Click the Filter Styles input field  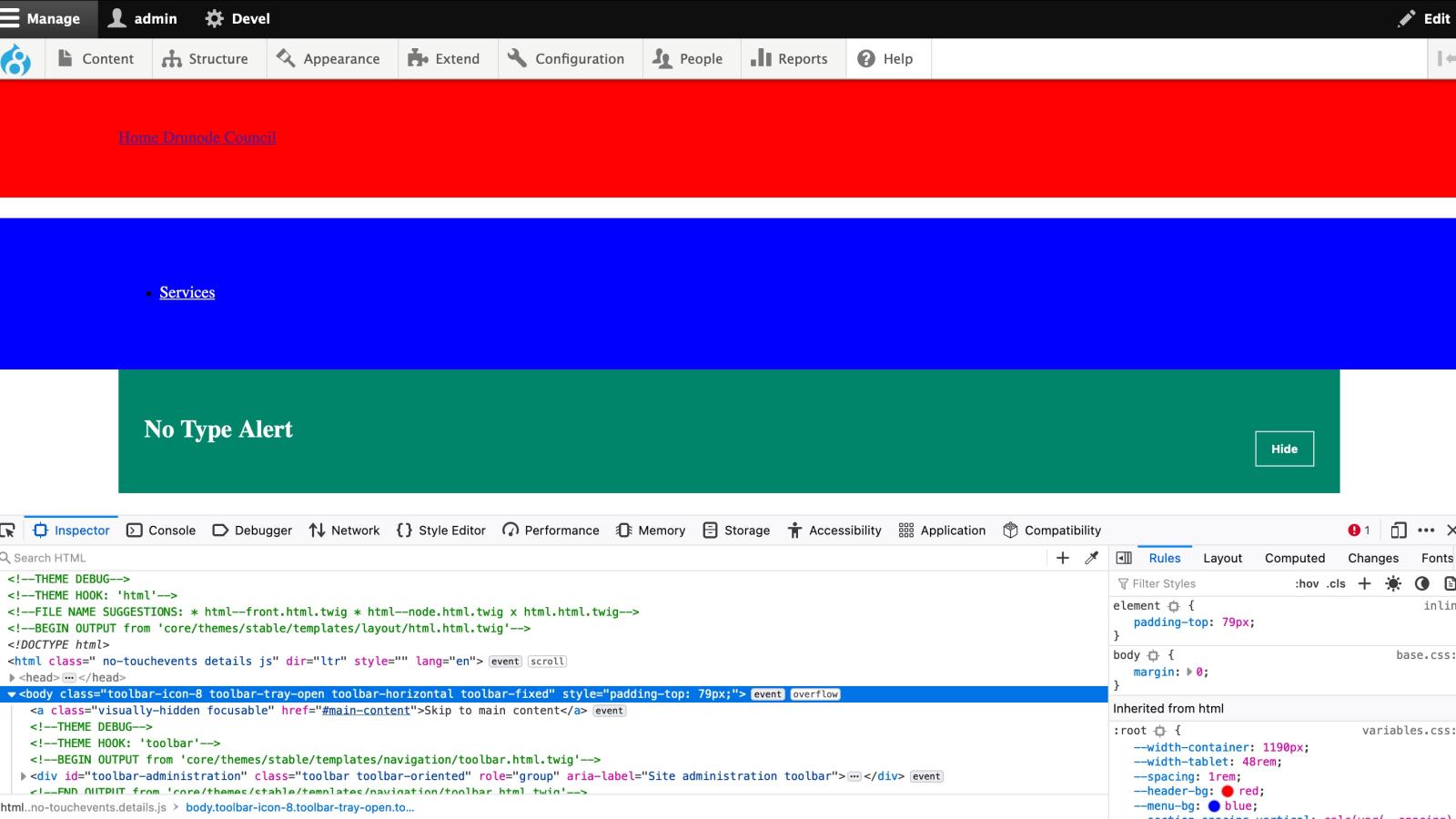(1183, 583)
